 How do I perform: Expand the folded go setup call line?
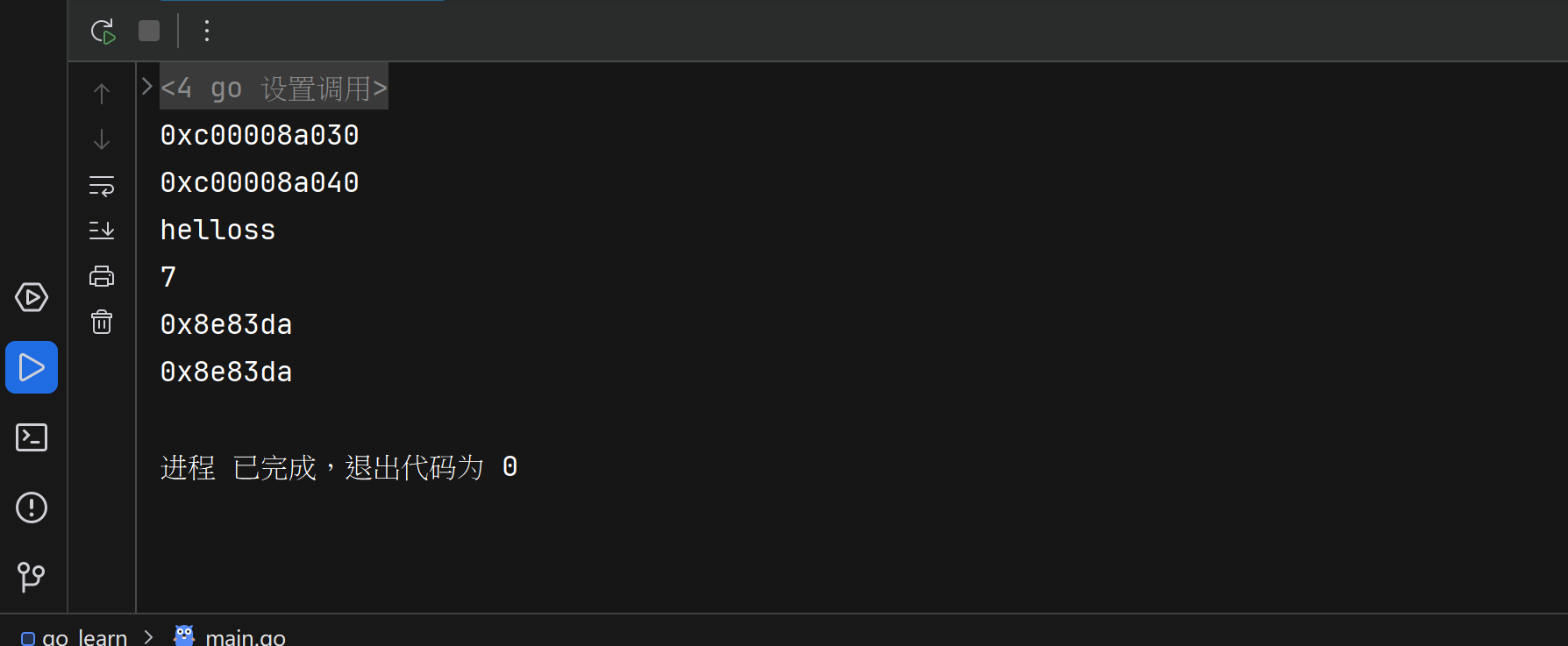(x=147, y=87)
